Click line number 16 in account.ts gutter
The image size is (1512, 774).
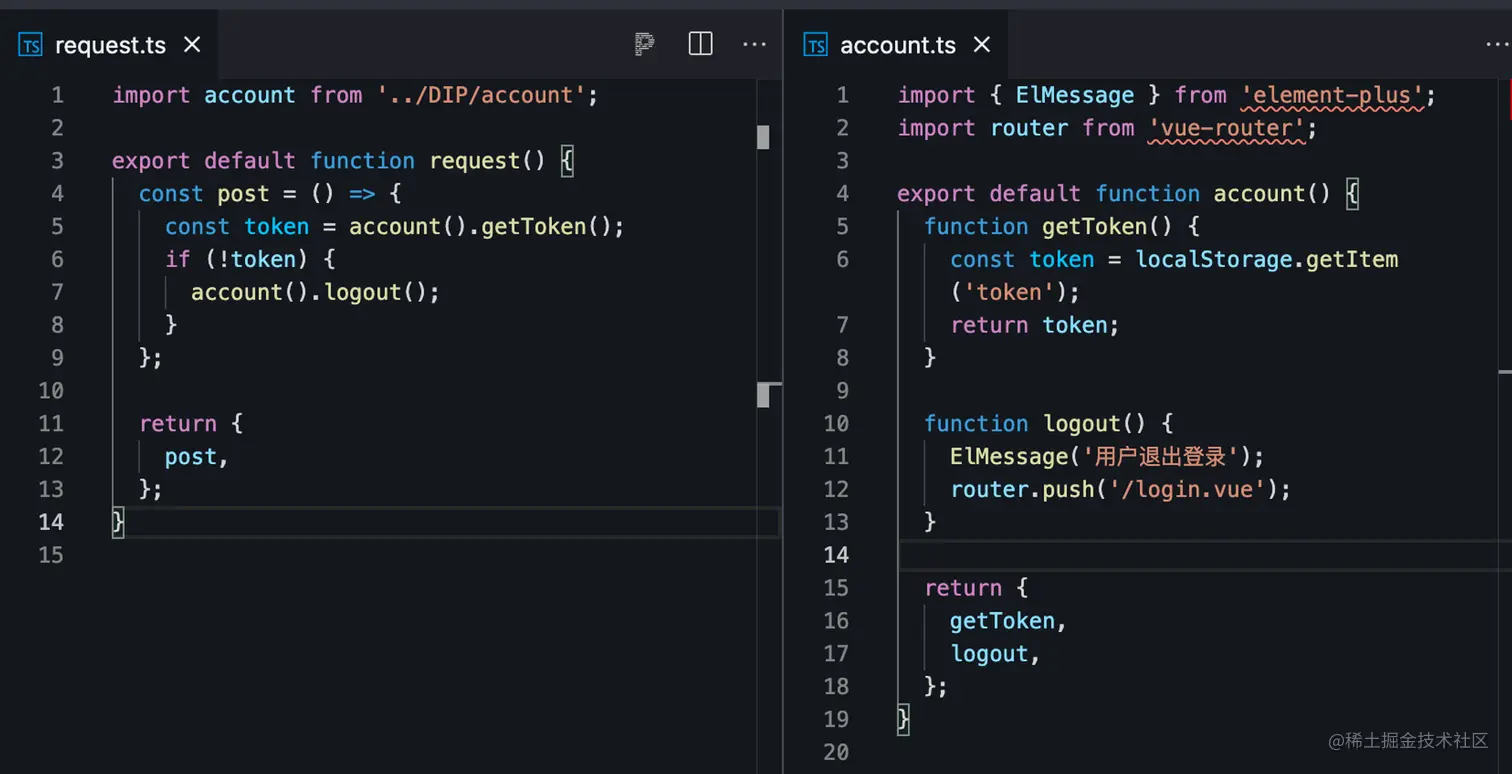tap(836, 621)
